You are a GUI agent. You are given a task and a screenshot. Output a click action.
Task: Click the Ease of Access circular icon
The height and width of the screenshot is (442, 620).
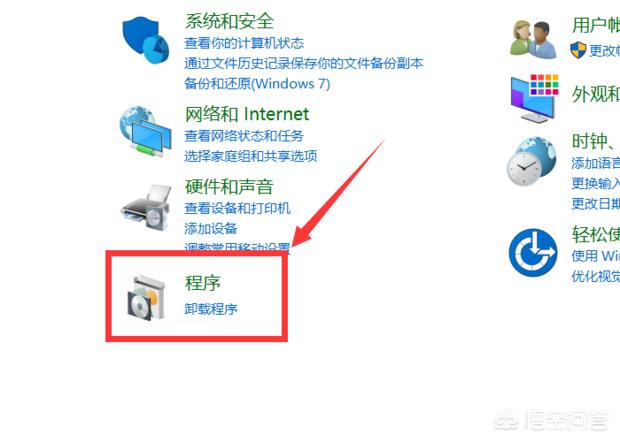533,253
